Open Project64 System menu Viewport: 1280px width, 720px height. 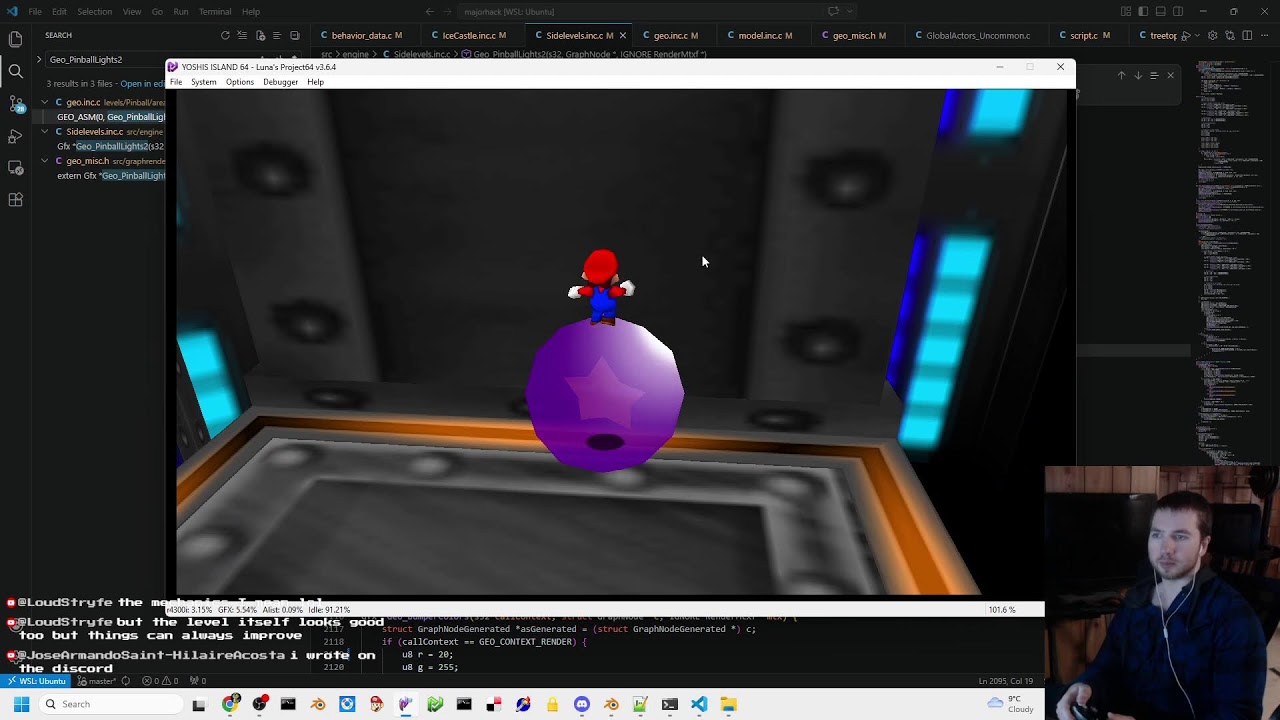(203, 82)
